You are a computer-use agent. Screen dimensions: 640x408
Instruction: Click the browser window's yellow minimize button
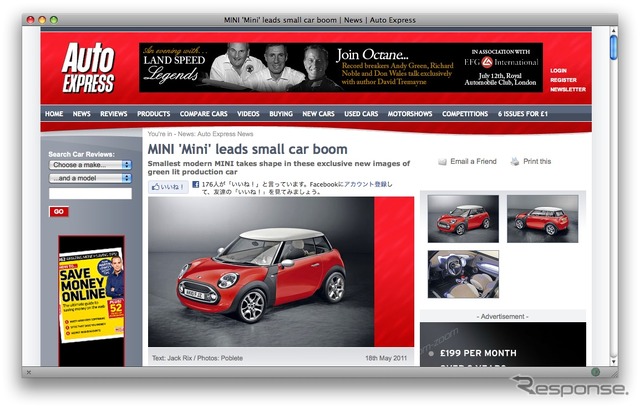click(42, 20)
